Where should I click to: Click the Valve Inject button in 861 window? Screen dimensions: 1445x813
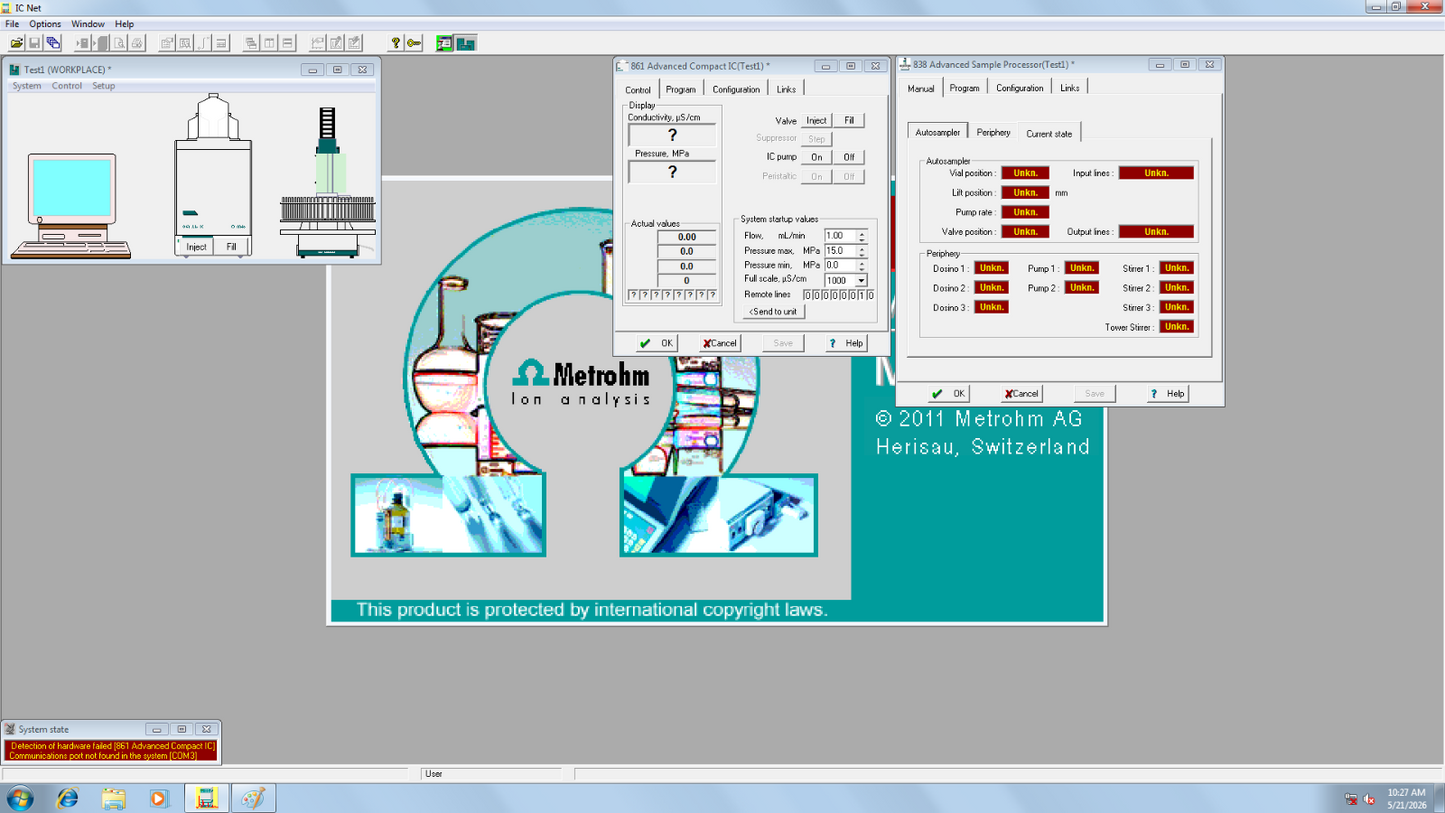point(817,120)
